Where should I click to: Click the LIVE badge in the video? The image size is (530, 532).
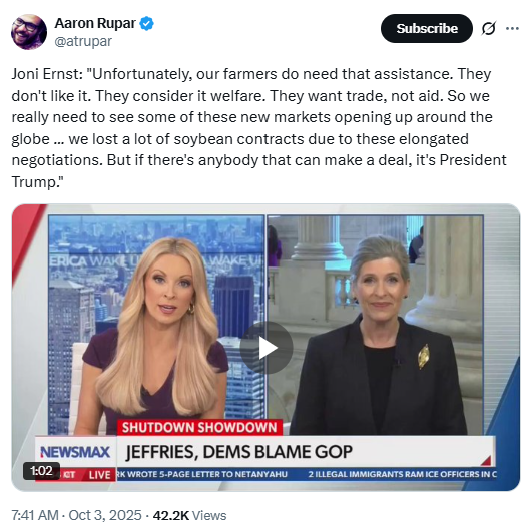tap(99, 475)
